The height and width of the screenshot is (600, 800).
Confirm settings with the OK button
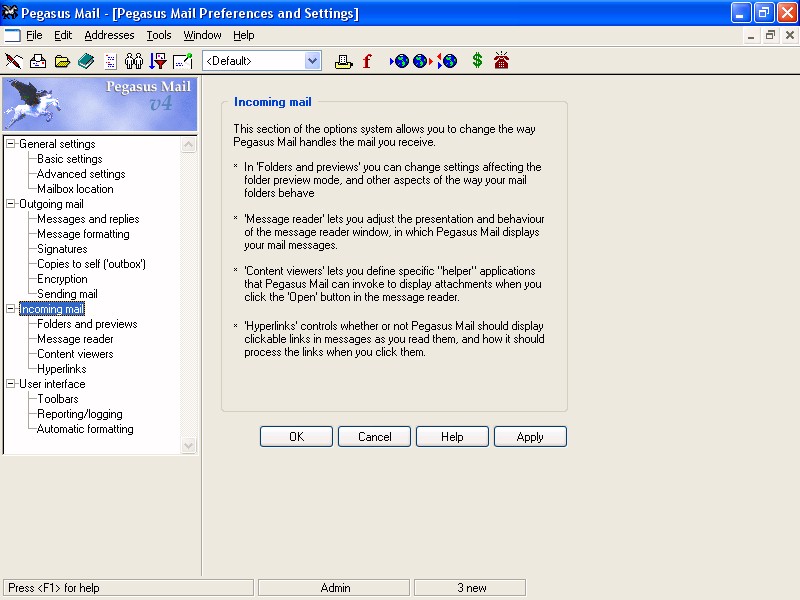296,437
